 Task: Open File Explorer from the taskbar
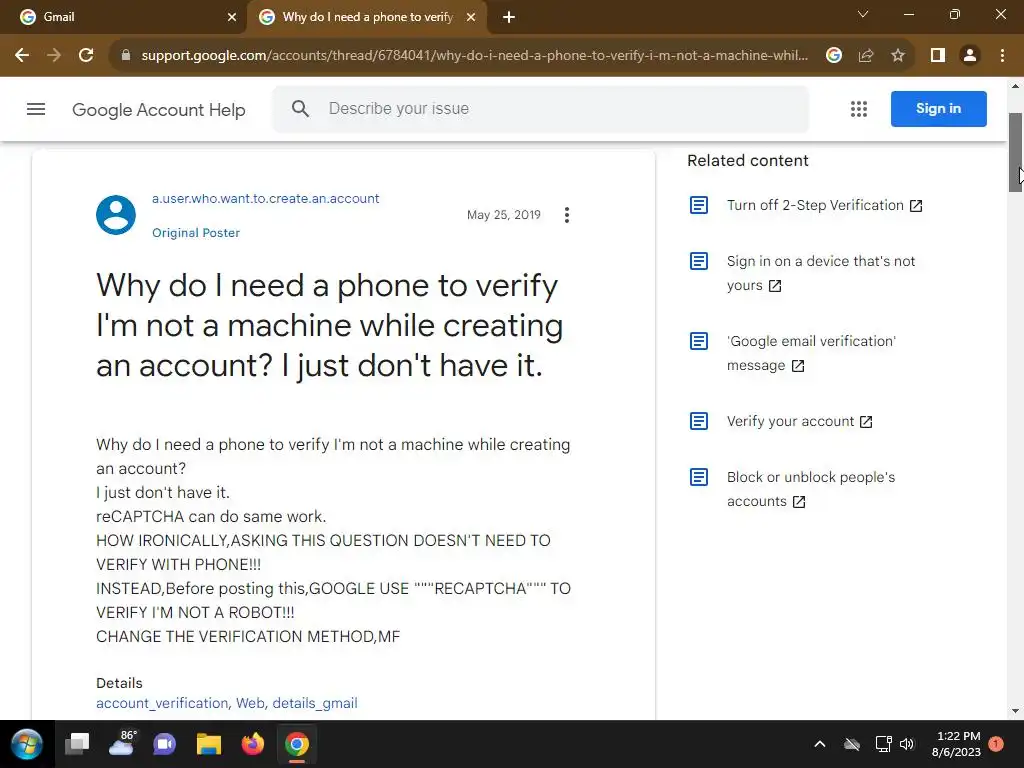209,744
